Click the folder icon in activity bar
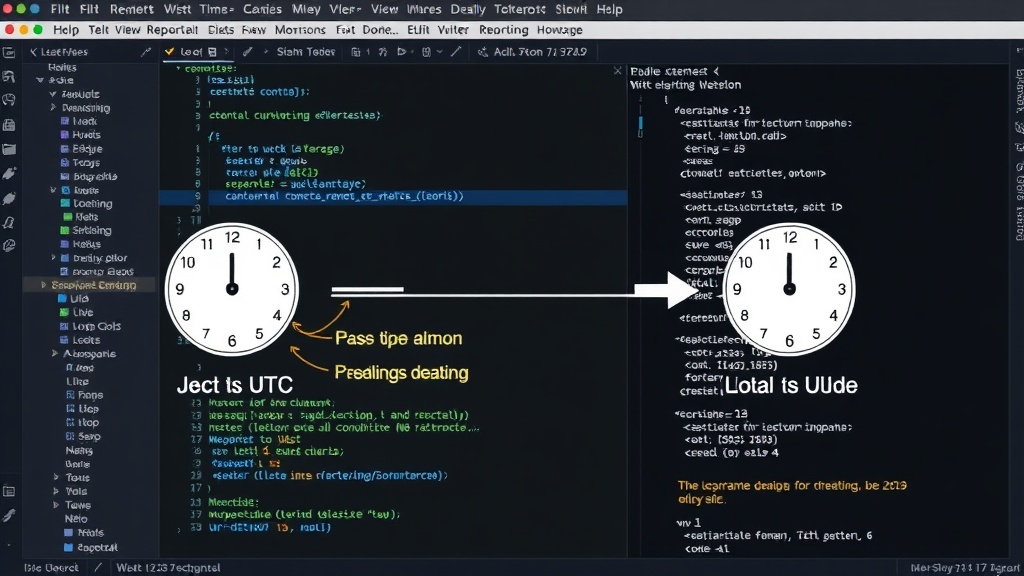Viewport: 1024px width, 576px height. [x=8, y=150]
